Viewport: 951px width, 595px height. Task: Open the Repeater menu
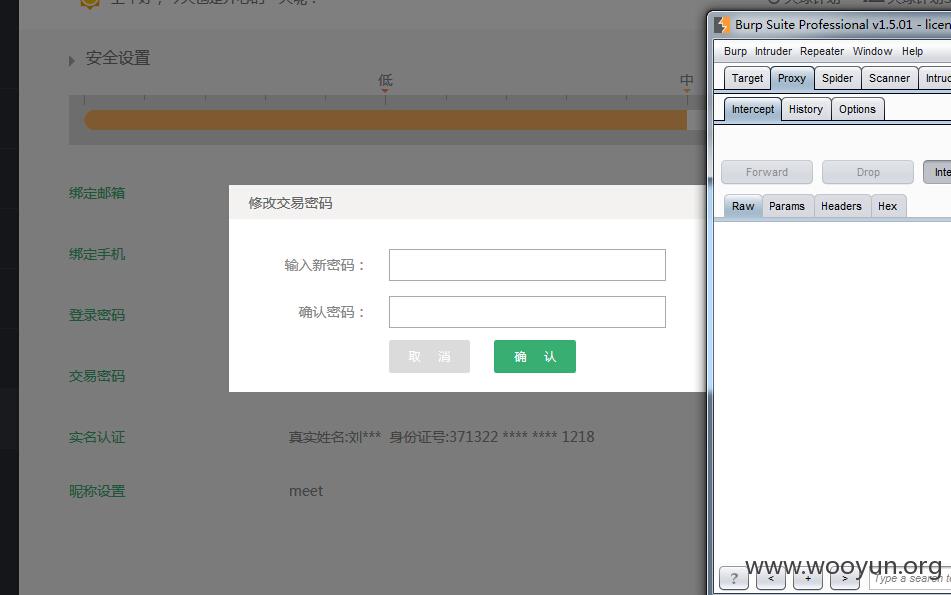[x=822, y=52]
